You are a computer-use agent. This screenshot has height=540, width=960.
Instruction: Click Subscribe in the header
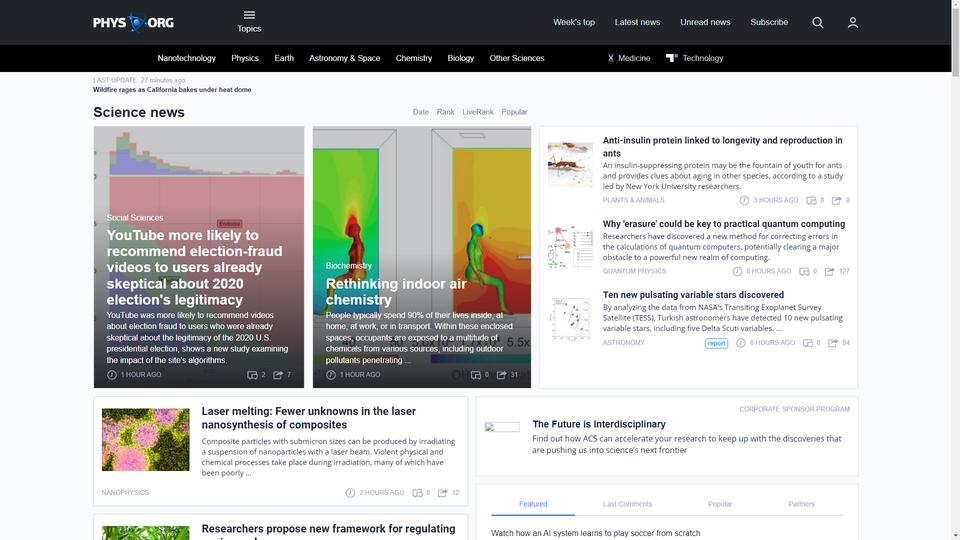tap(769, 22)
